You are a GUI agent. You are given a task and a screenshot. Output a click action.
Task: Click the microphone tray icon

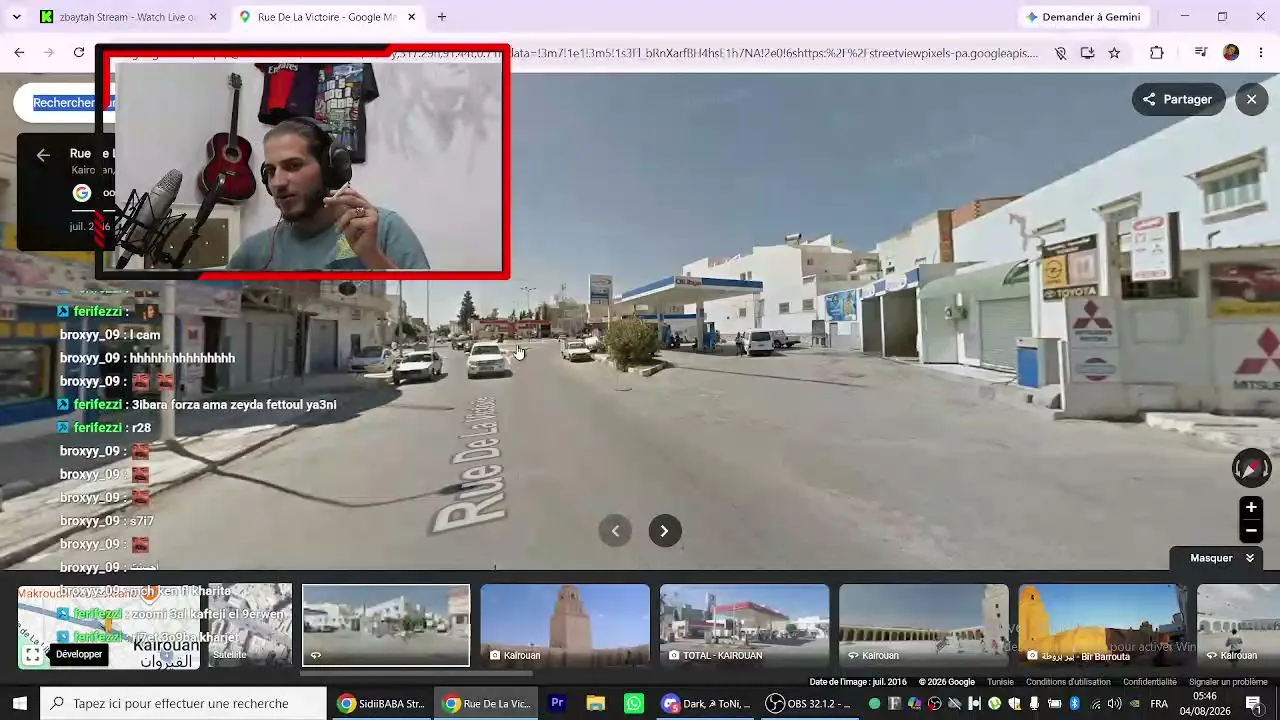(x=1034, y=704)
